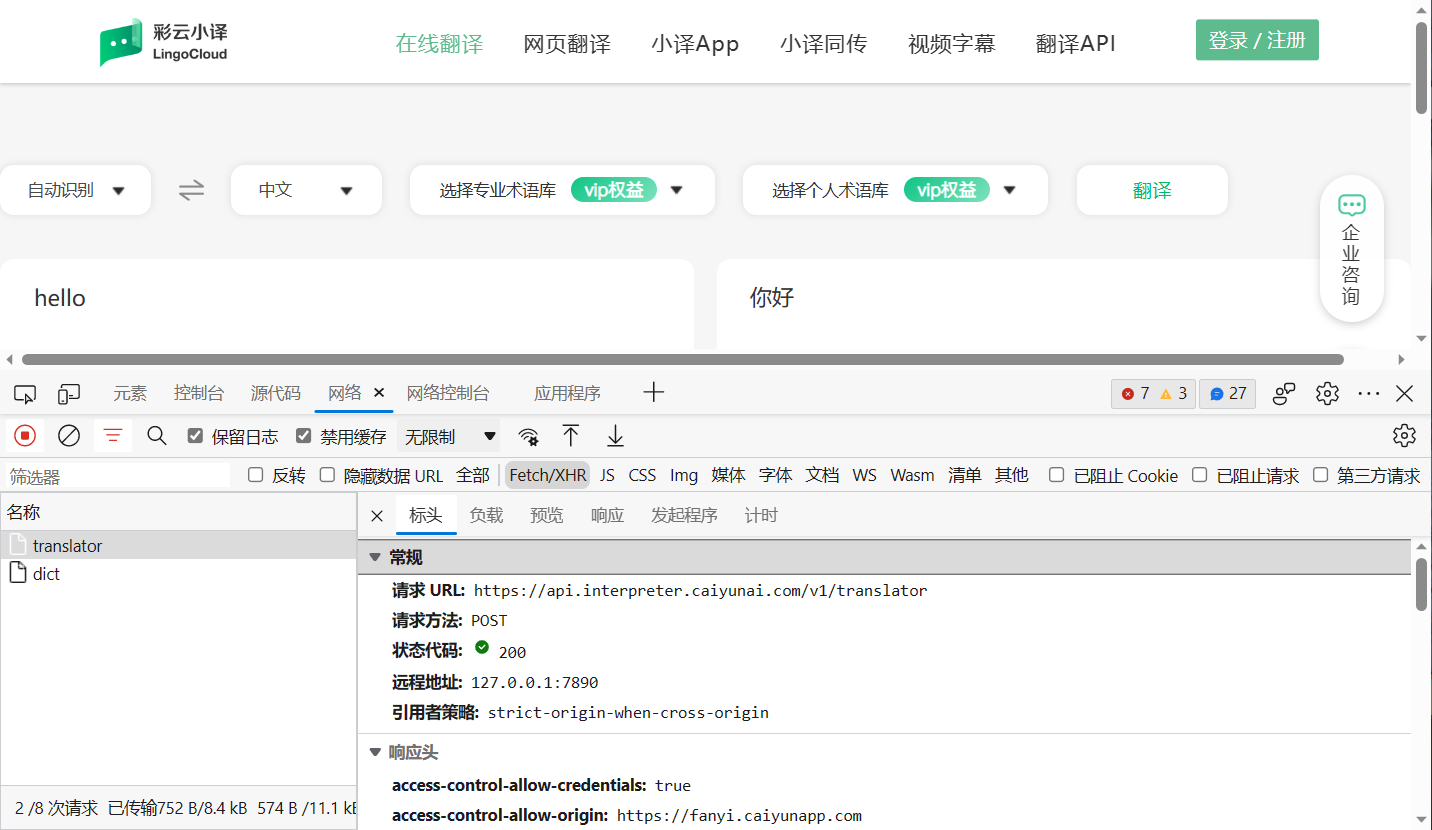Click the 筛选器 filter input field
This screenshot has width=1432, height=830.
[x=118, y=476]
